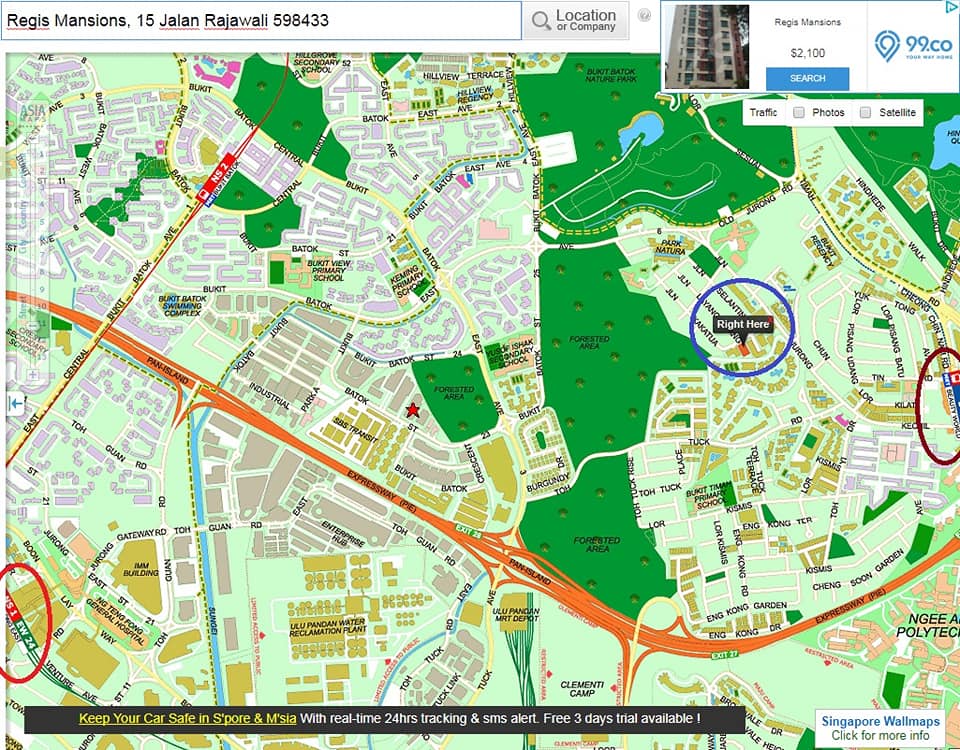
Task: Click the magnifier Location search button
Action: click(x=575, y=20)
